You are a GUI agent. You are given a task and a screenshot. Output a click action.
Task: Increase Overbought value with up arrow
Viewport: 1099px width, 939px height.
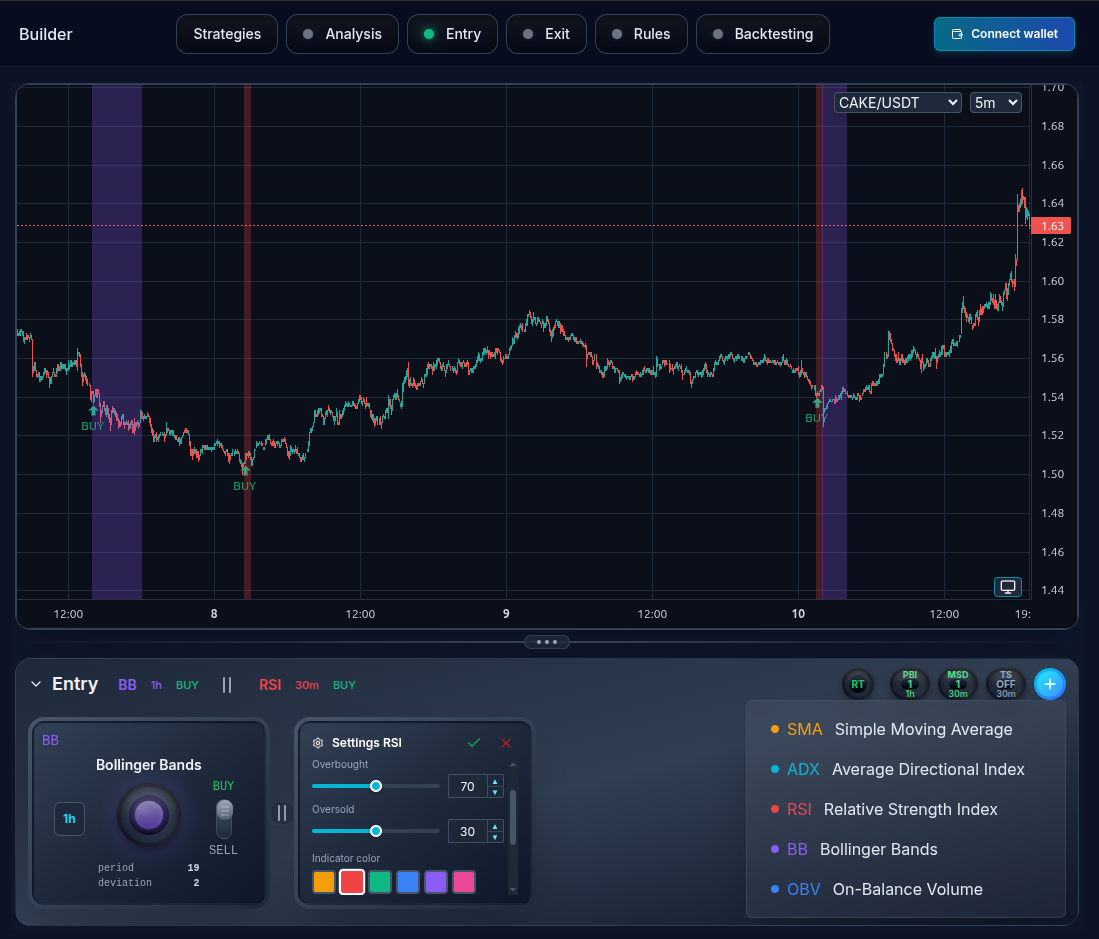pos(496,781)
